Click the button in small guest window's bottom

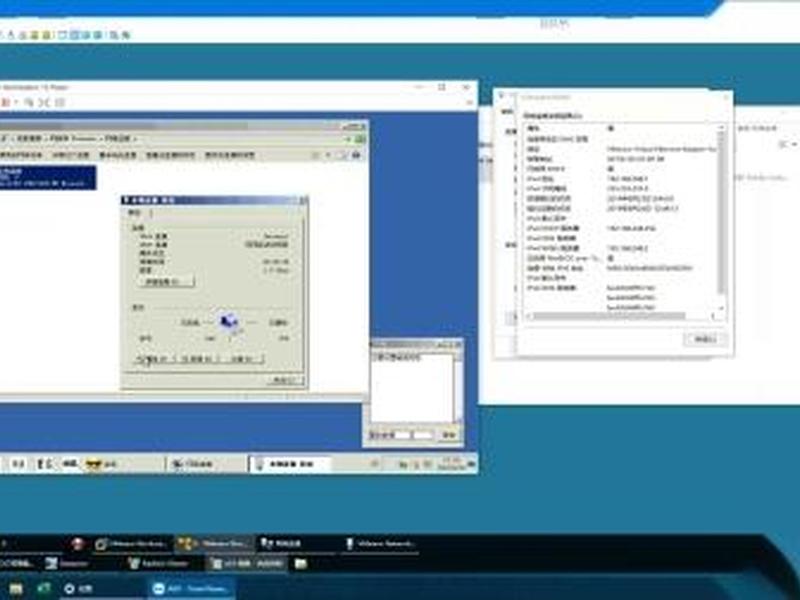449,435
